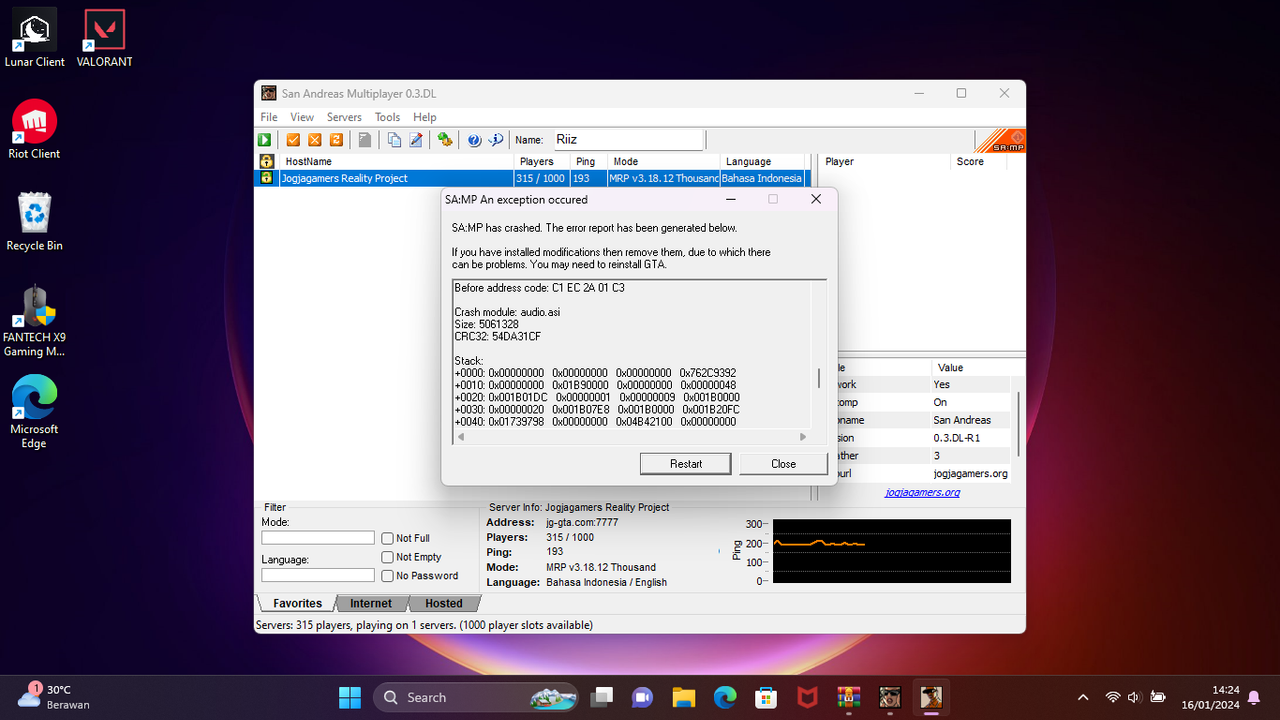
Task: Click the lock icon in Jogjagamers row
Action: (267, 178)
